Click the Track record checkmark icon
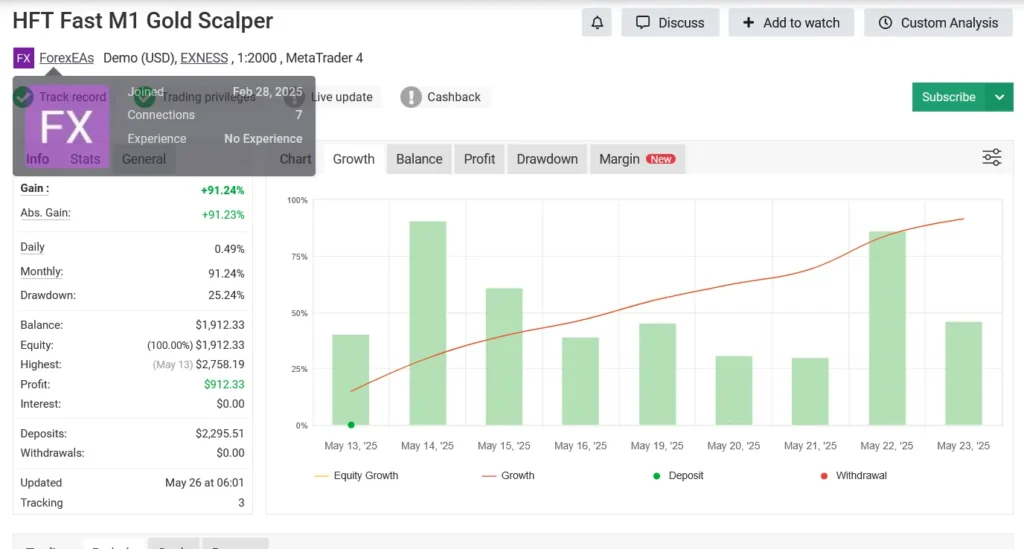This screenshot has height=549, width=1024. click(23, 97)
